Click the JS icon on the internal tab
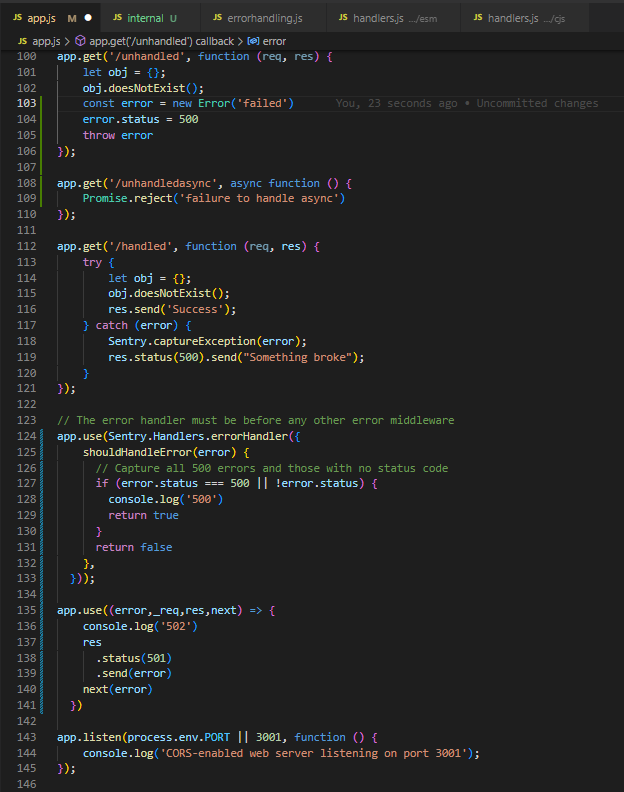 tap(117, 18)
